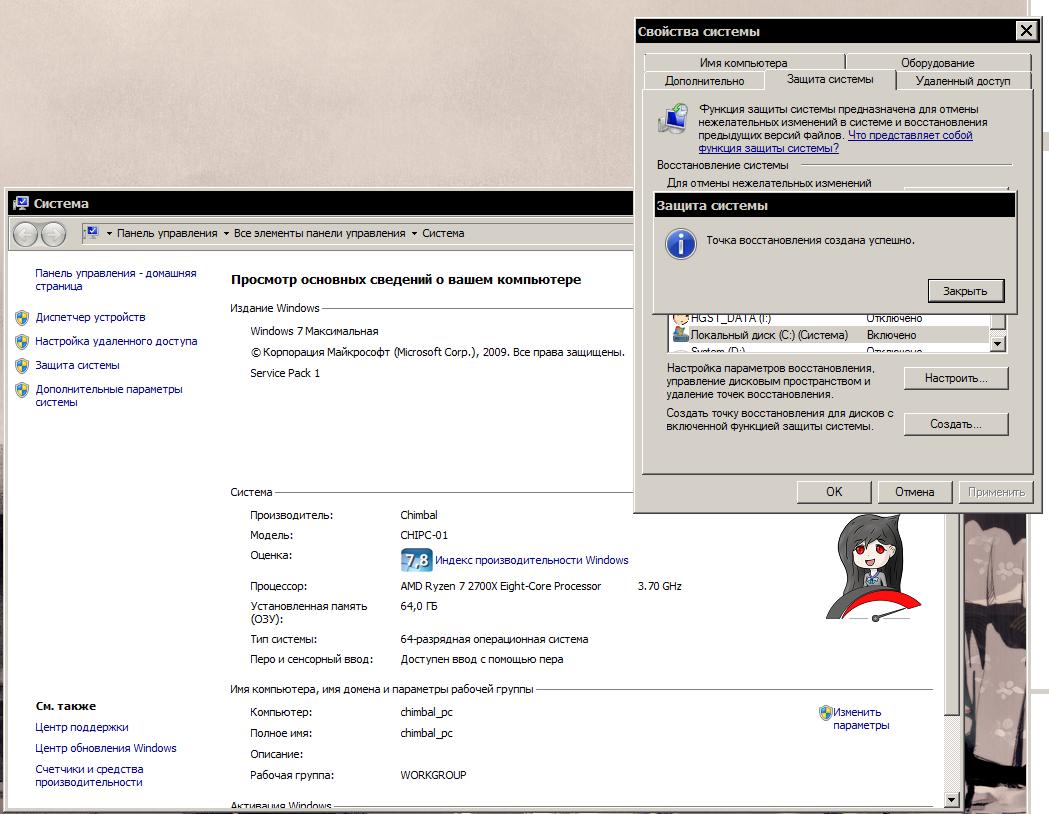Click the Система window title icon
The height and width of the screenshot is (814, 1049).
tap(21, 203)
